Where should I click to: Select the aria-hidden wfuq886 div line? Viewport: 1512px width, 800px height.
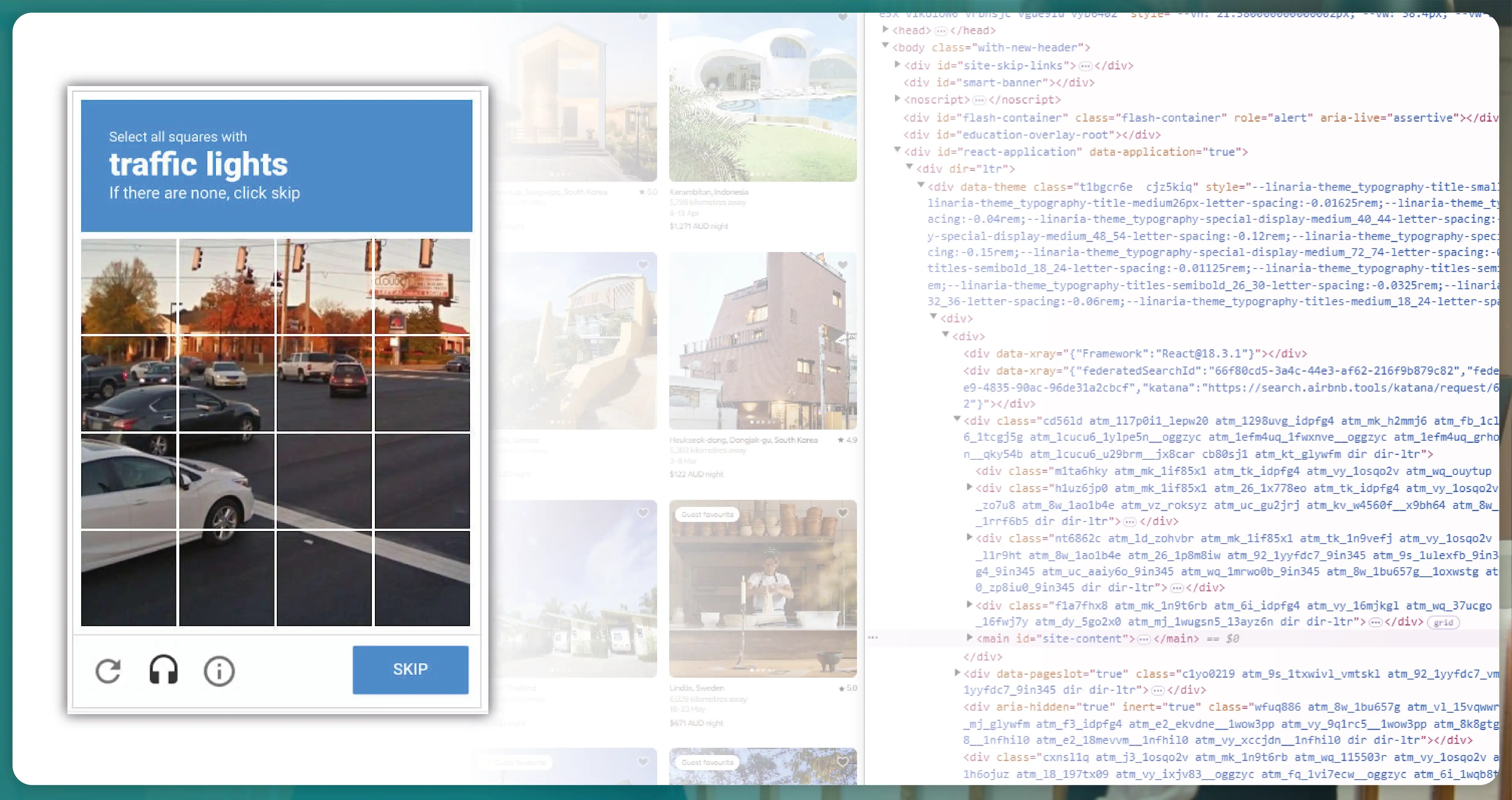click(x=1231, y=724)
